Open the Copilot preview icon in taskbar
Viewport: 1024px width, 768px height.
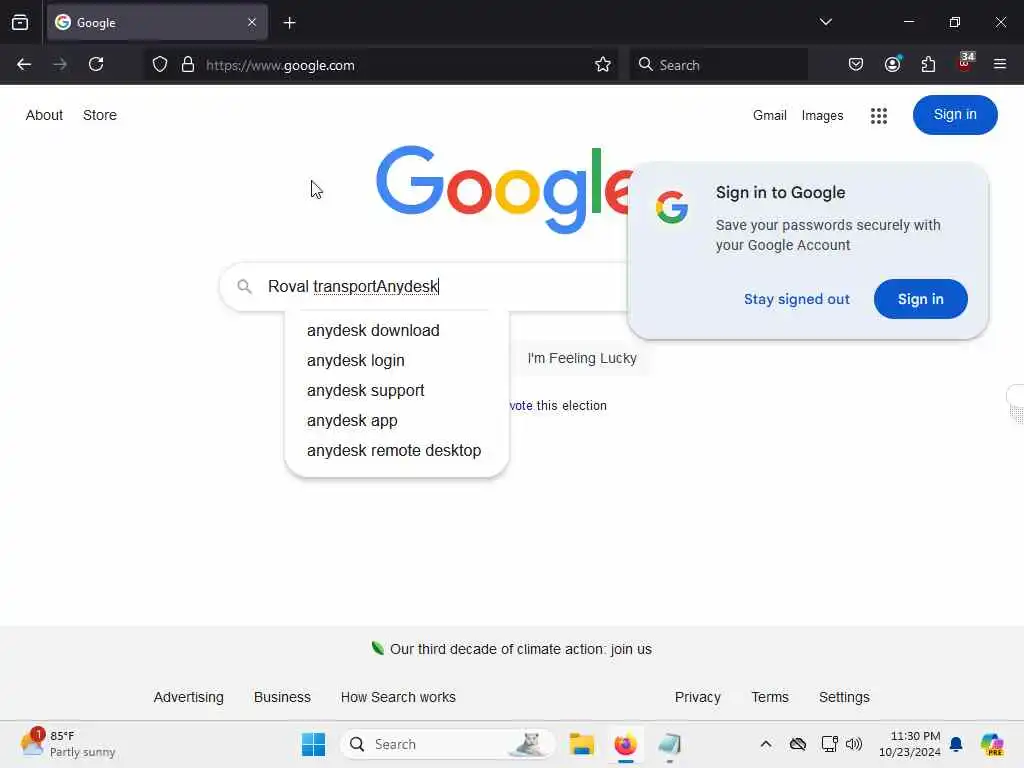pos(991,744)
